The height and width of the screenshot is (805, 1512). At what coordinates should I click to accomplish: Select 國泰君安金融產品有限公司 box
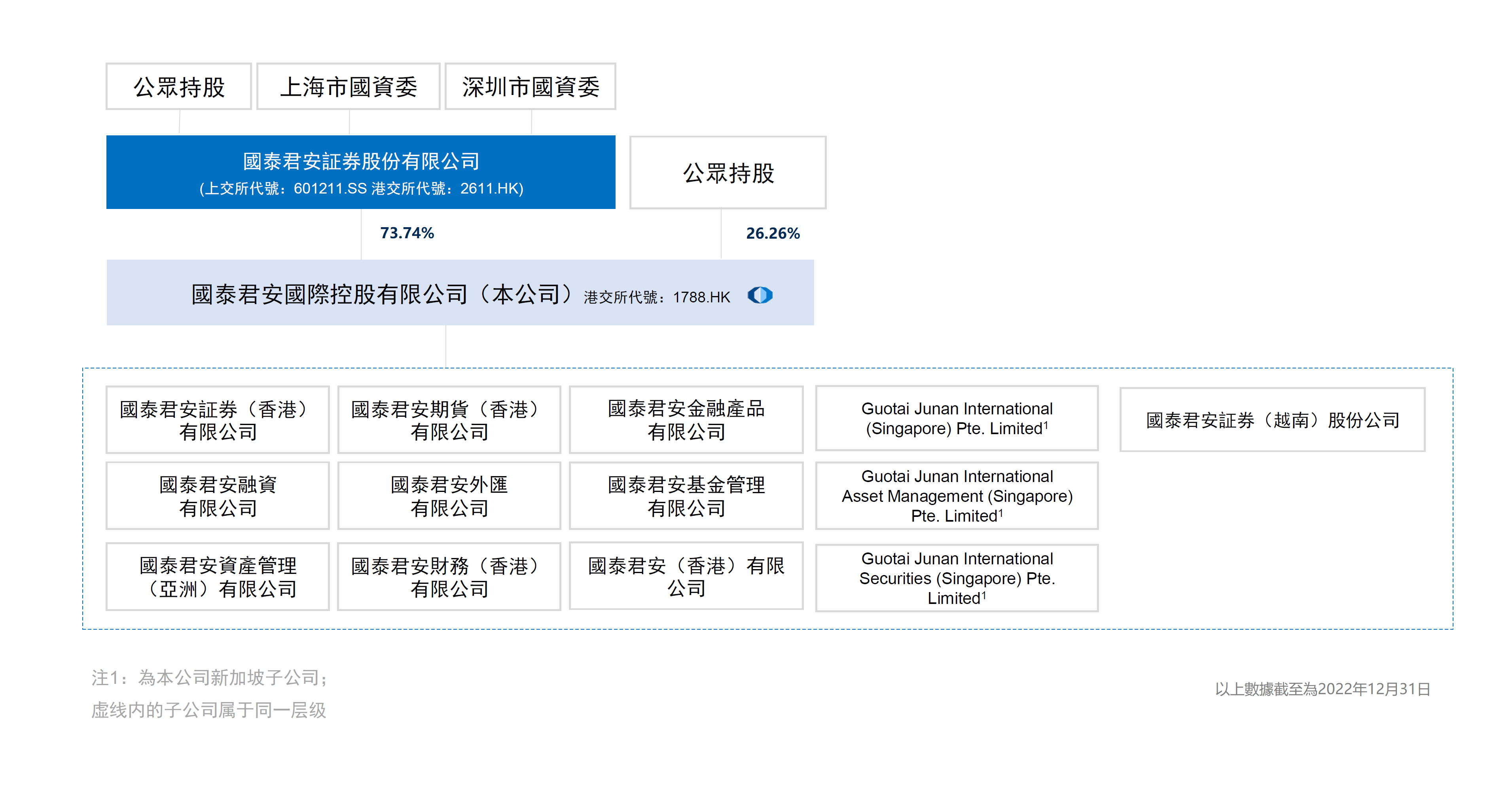pos(686,420)
